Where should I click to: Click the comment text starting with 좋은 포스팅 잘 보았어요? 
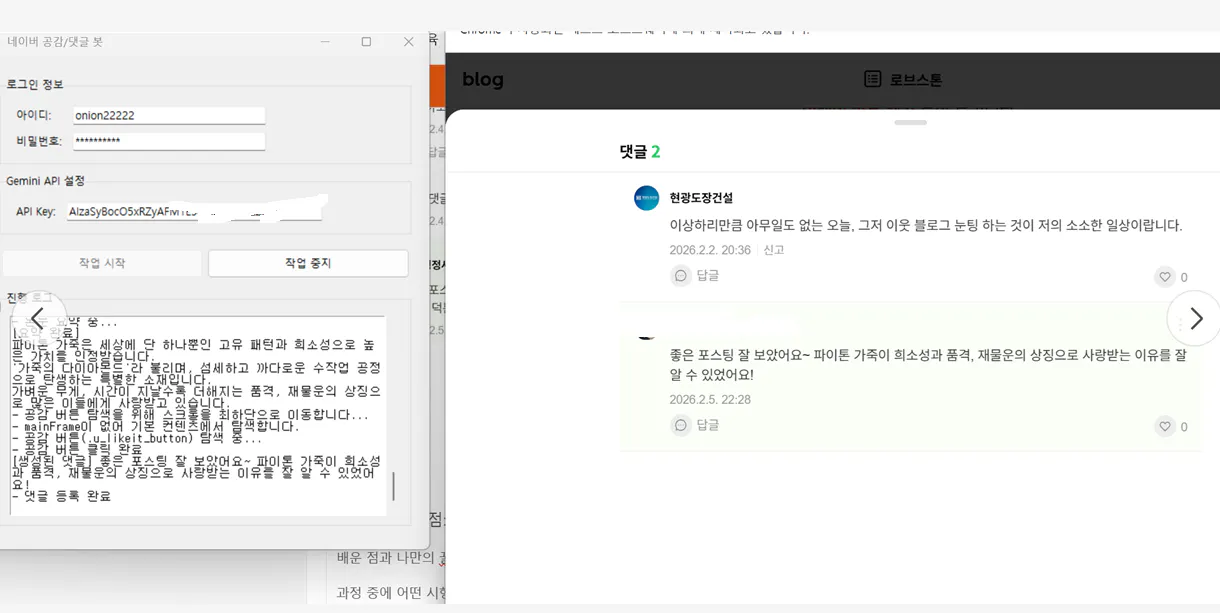928,364
